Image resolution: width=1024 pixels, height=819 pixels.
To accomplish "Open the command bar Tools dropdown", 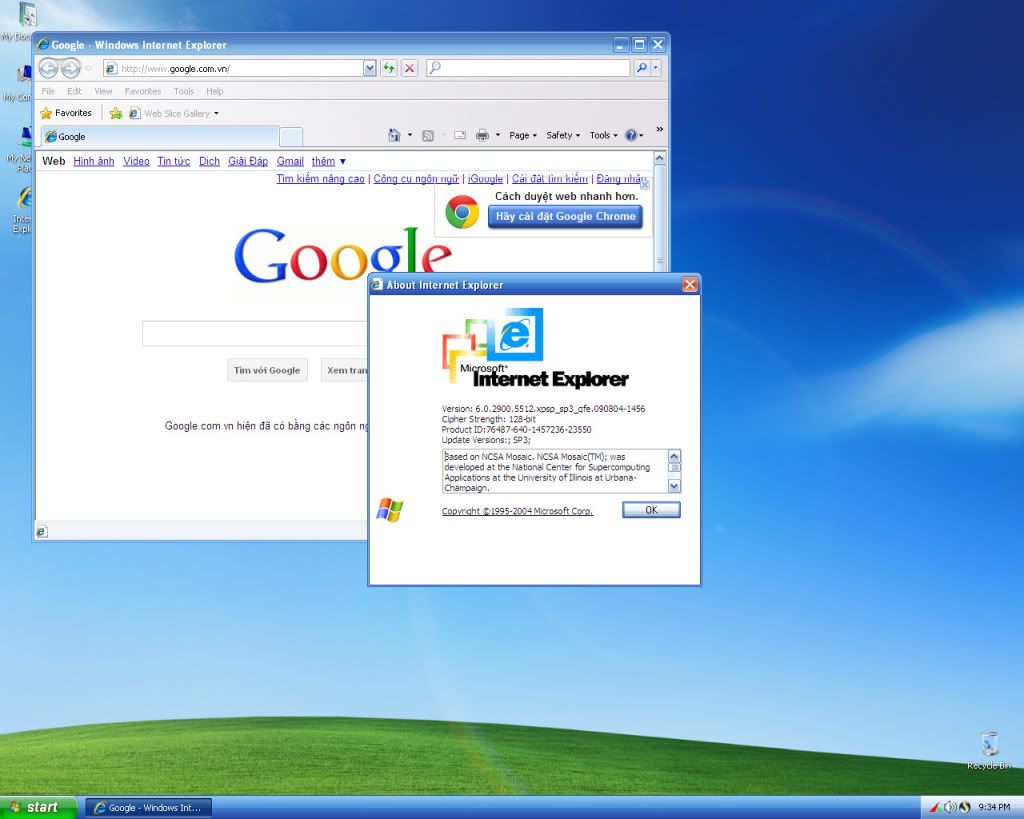I will tap(603, 135).
